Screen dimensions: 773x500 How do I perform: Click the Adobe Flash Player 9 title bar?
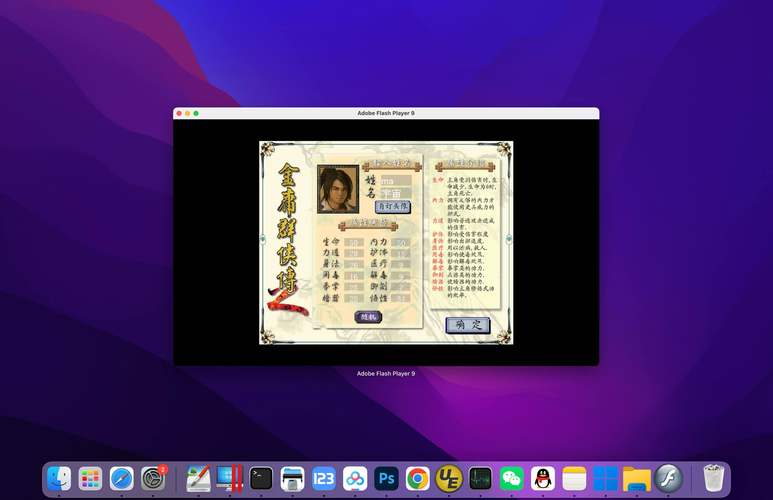pos(386,113)
